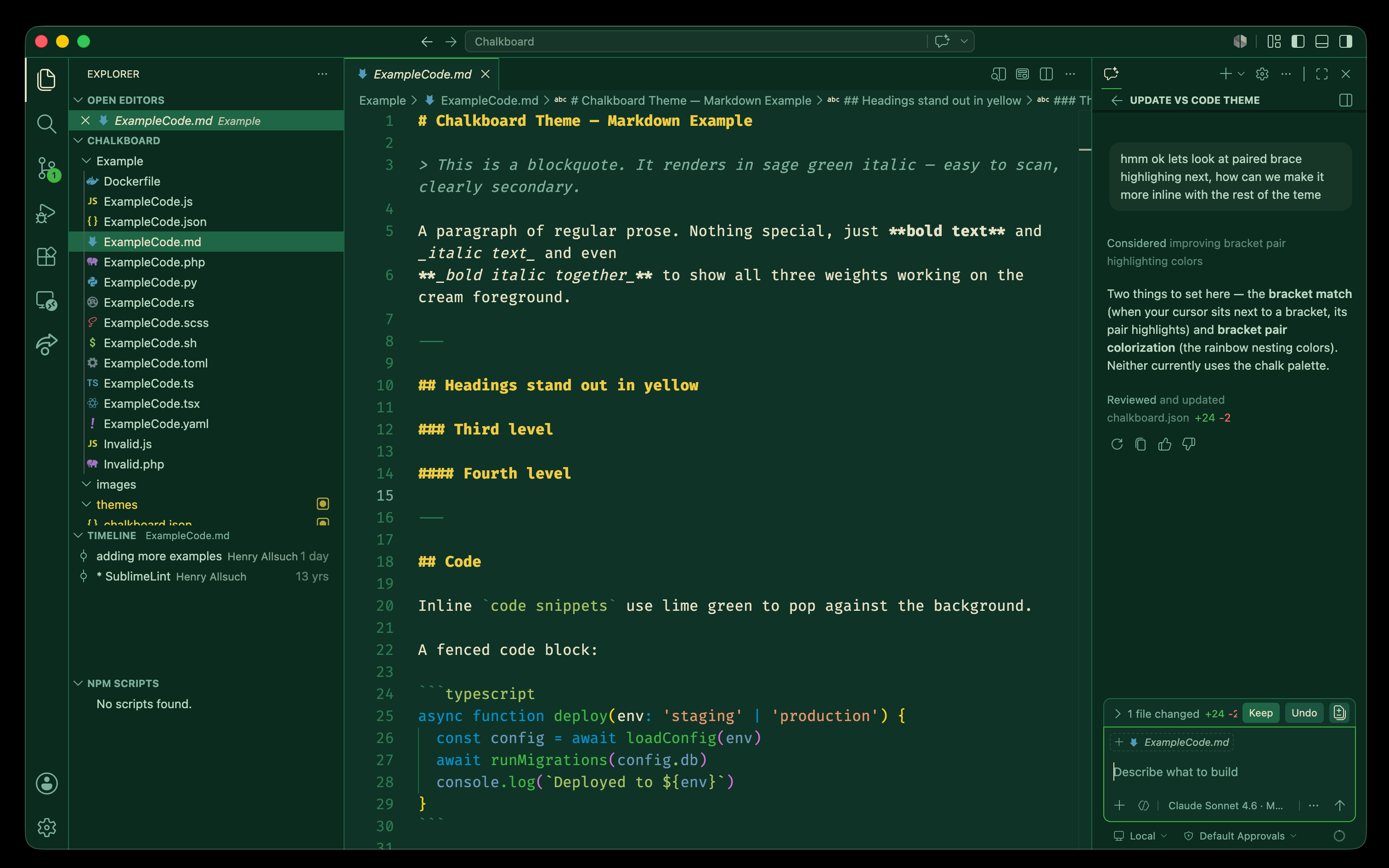Image resolution: width=1389 pixels, height=868 pixels.
Task: Select the ExampleCode.md editor tab
Action: (422, 74)
